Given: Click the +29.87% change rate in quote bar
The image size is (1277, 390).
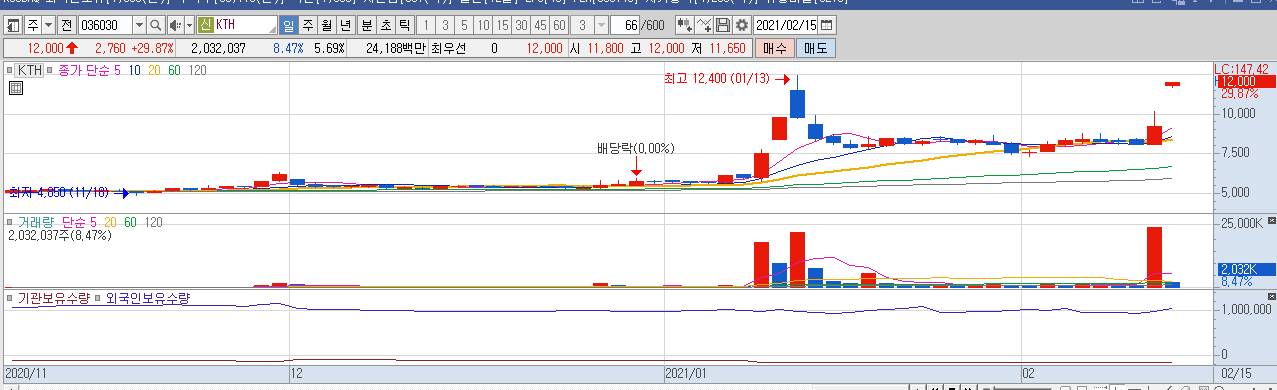Looking at the screenshot, I should click(152, 48).
